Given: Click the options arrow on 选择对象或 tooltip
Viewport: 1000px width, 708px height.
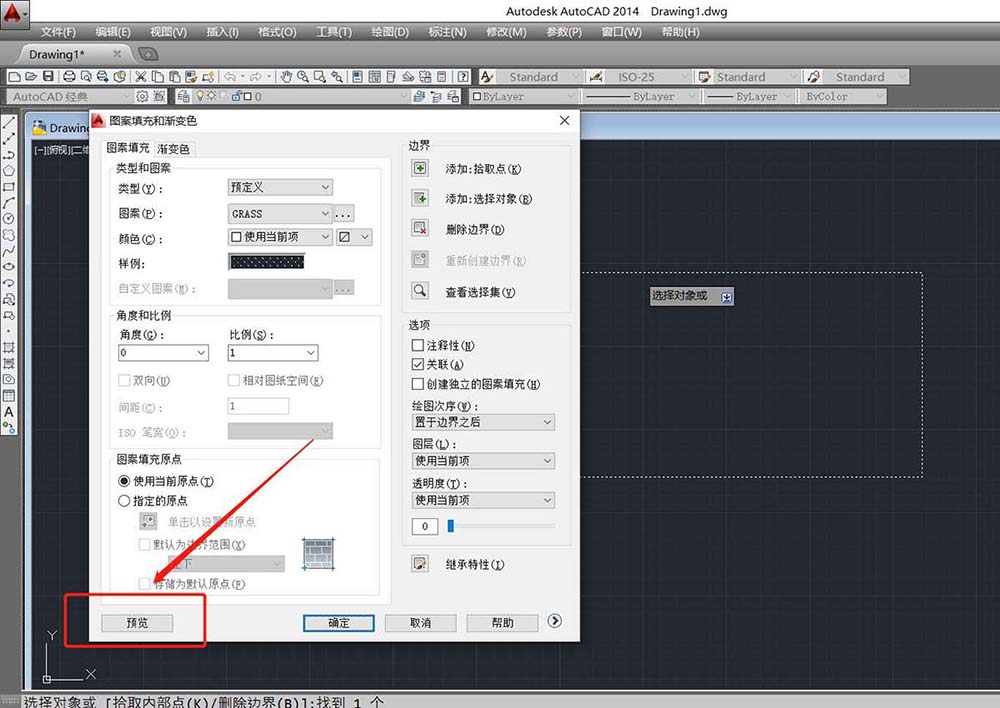Looking at the screenshot, I should tap(726, 297).
